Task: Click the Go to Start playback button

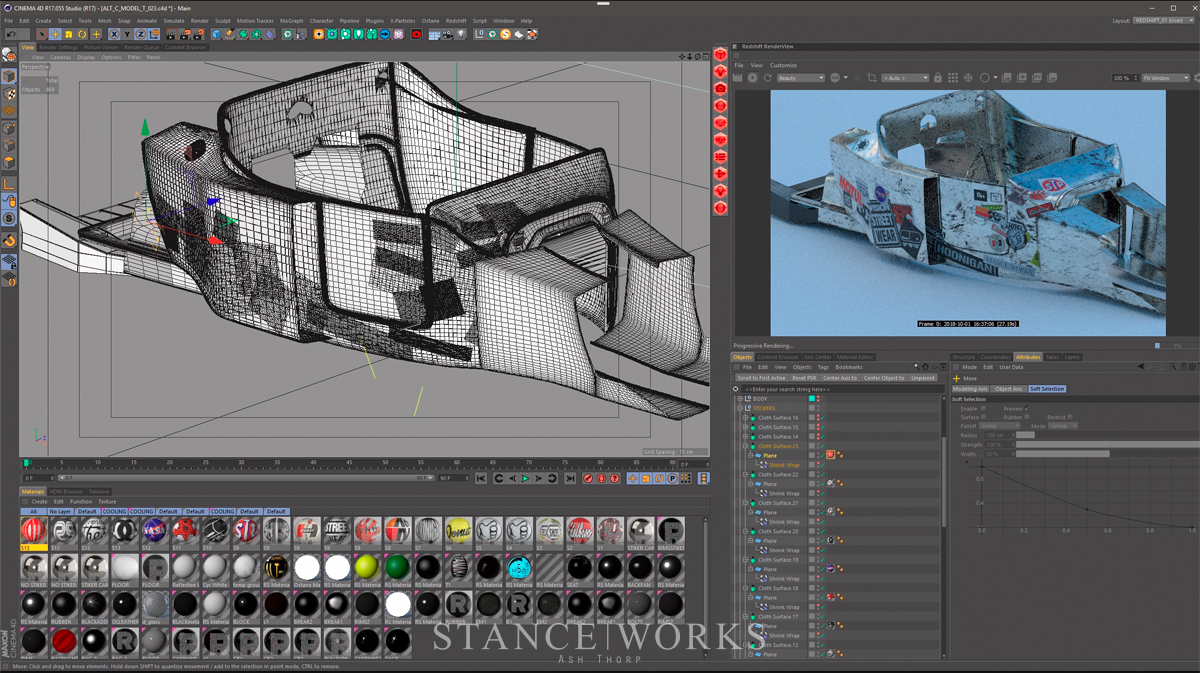Action: (481, 478)
